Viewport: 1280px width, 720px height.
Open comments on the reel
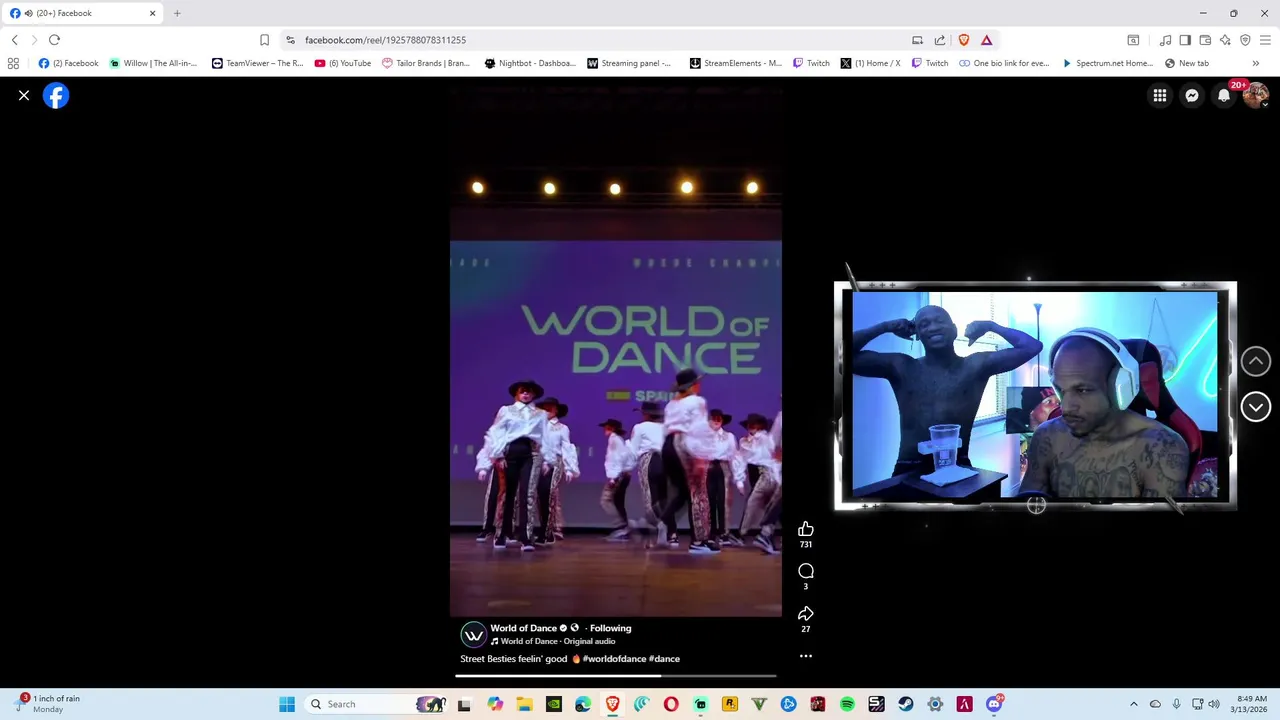coord(806,571)
